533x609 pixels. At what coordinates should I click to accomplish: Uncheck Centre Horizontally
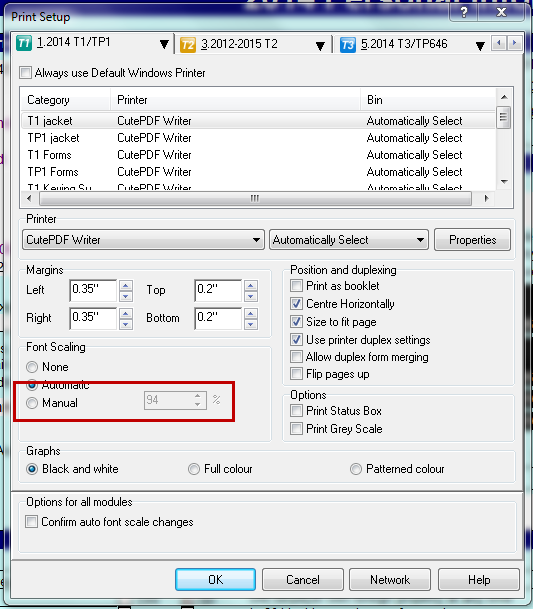pos(296,304)
